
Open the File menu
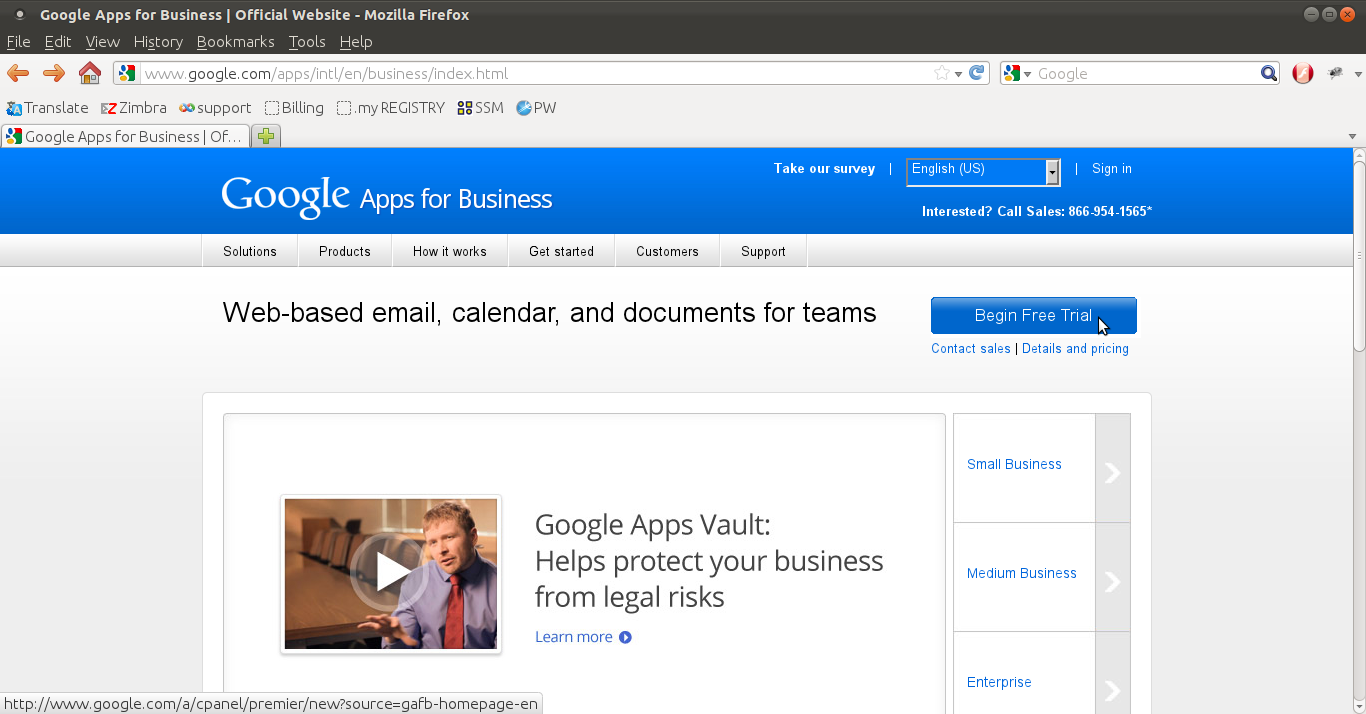click(18, 42)
